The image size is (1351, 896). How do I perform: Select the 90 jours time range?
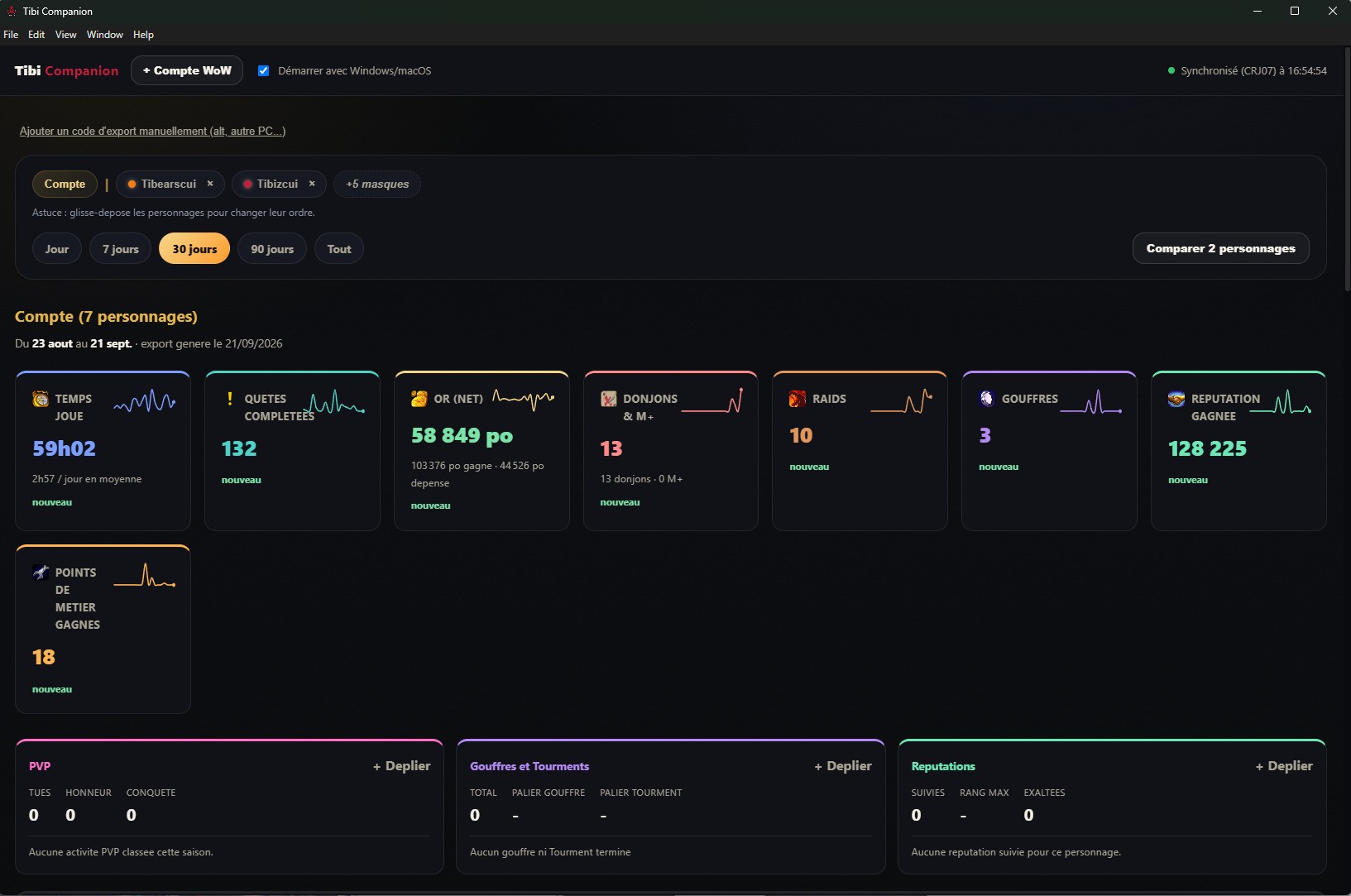(x=272, y=249)
